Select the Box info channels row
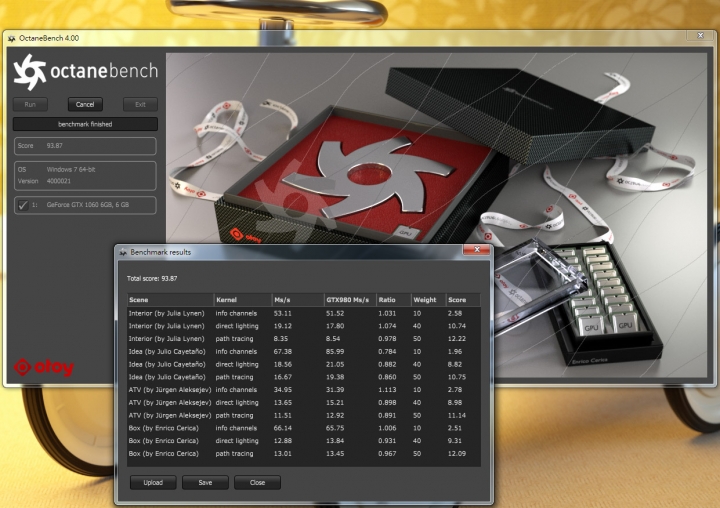The height and width of the screenshot is (508, 720). pyautogui.click(x=304, y=428)
